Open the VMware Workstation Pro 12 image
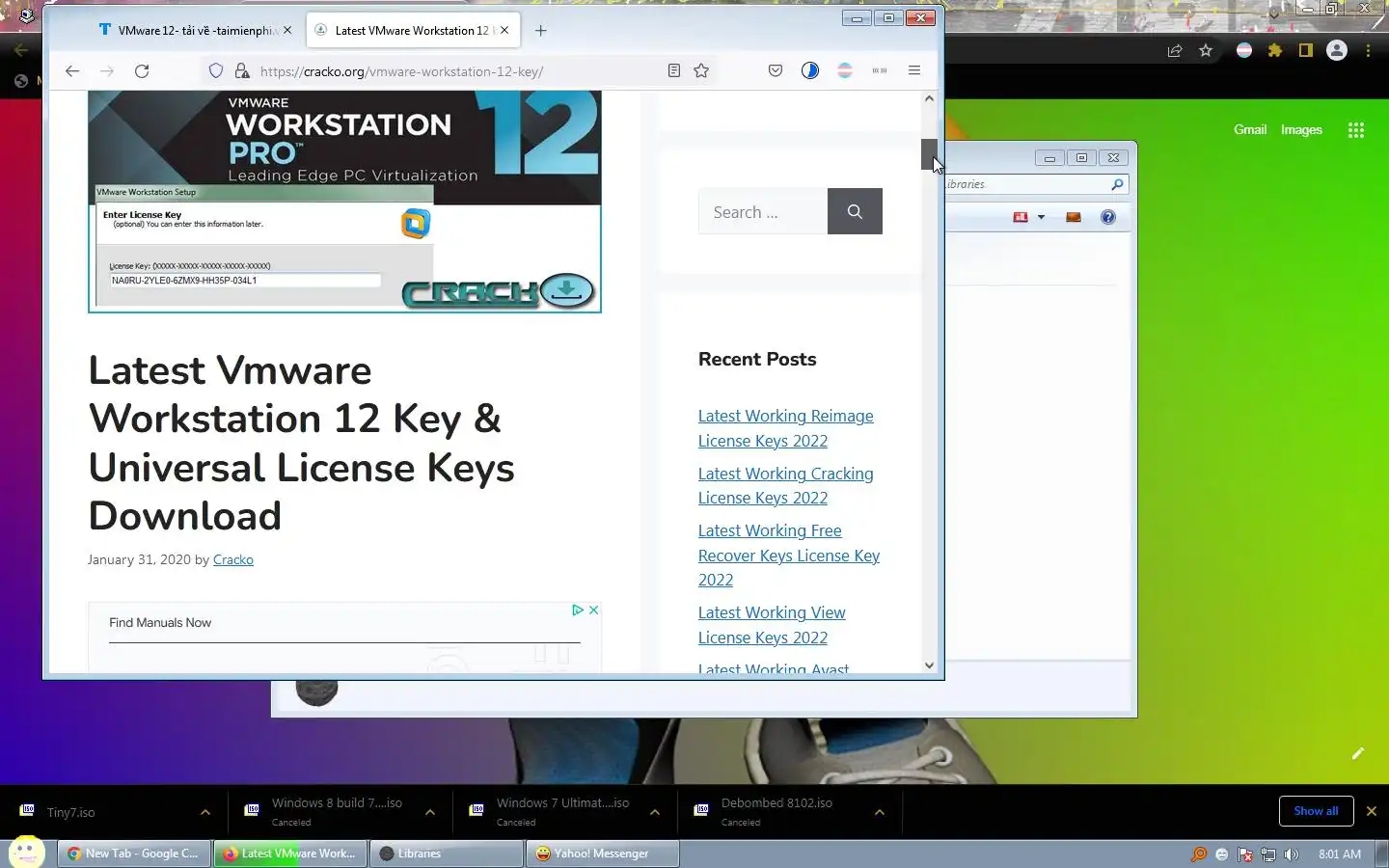Image resolution: width=1389 pixels, height=868 pixels. pyautogui.click(x=344, y=202)
